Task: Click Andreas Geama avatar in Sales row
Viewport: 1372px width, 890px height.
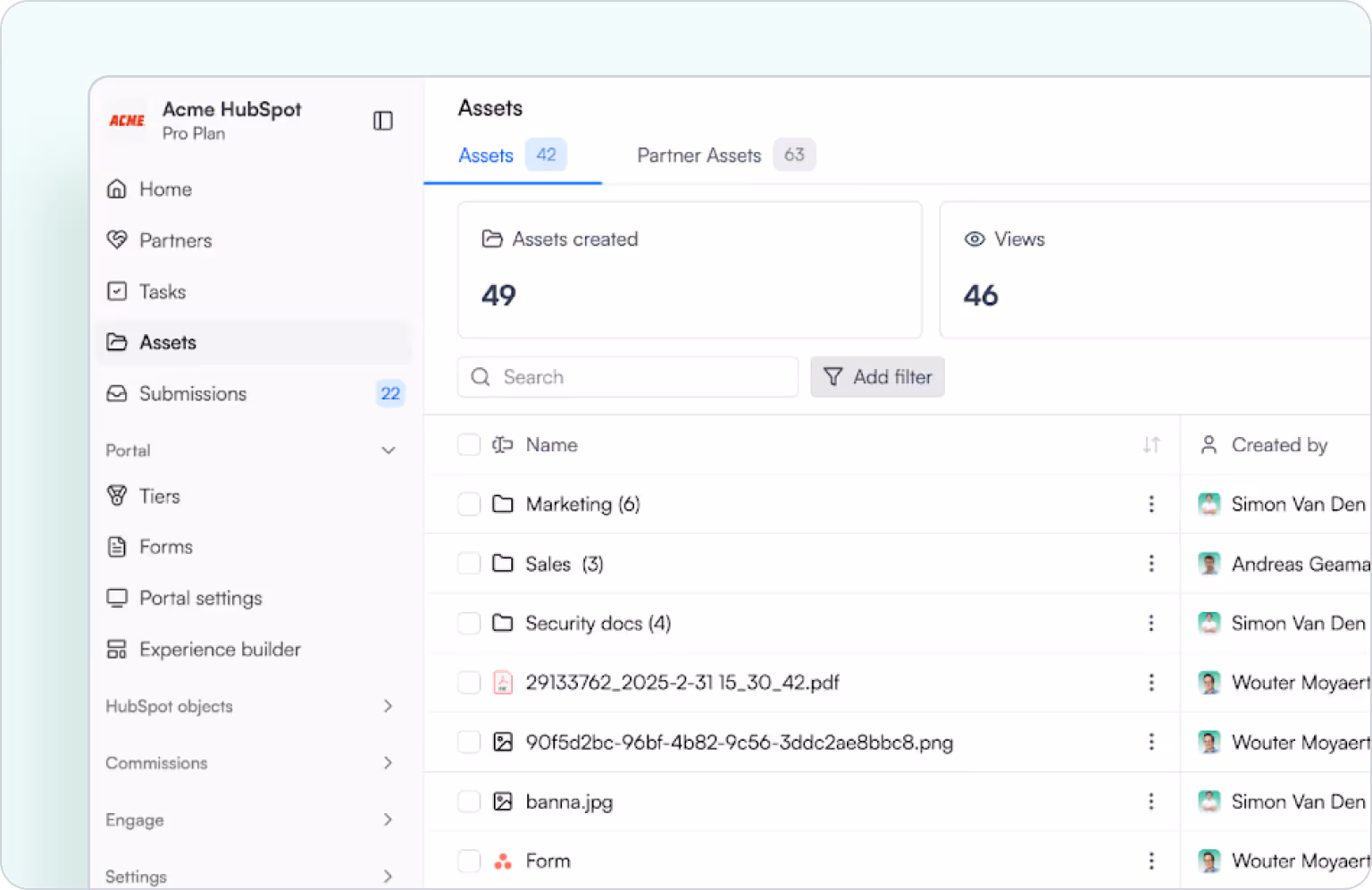Action: click(1209, 564)
